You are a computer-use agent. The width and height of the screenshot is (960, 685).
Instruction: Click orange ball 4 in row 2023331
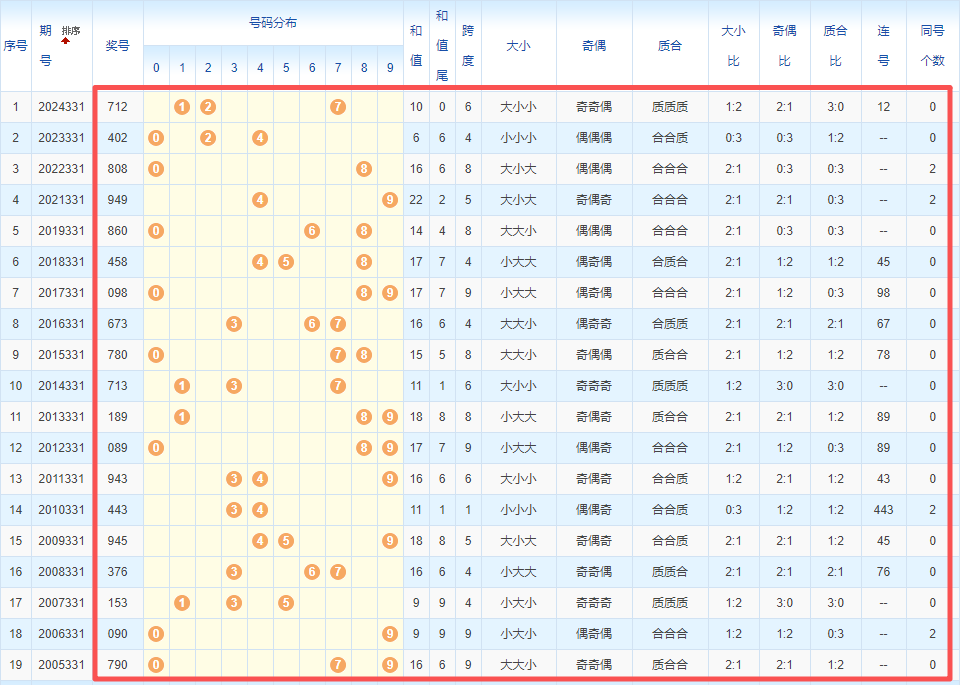260,138
